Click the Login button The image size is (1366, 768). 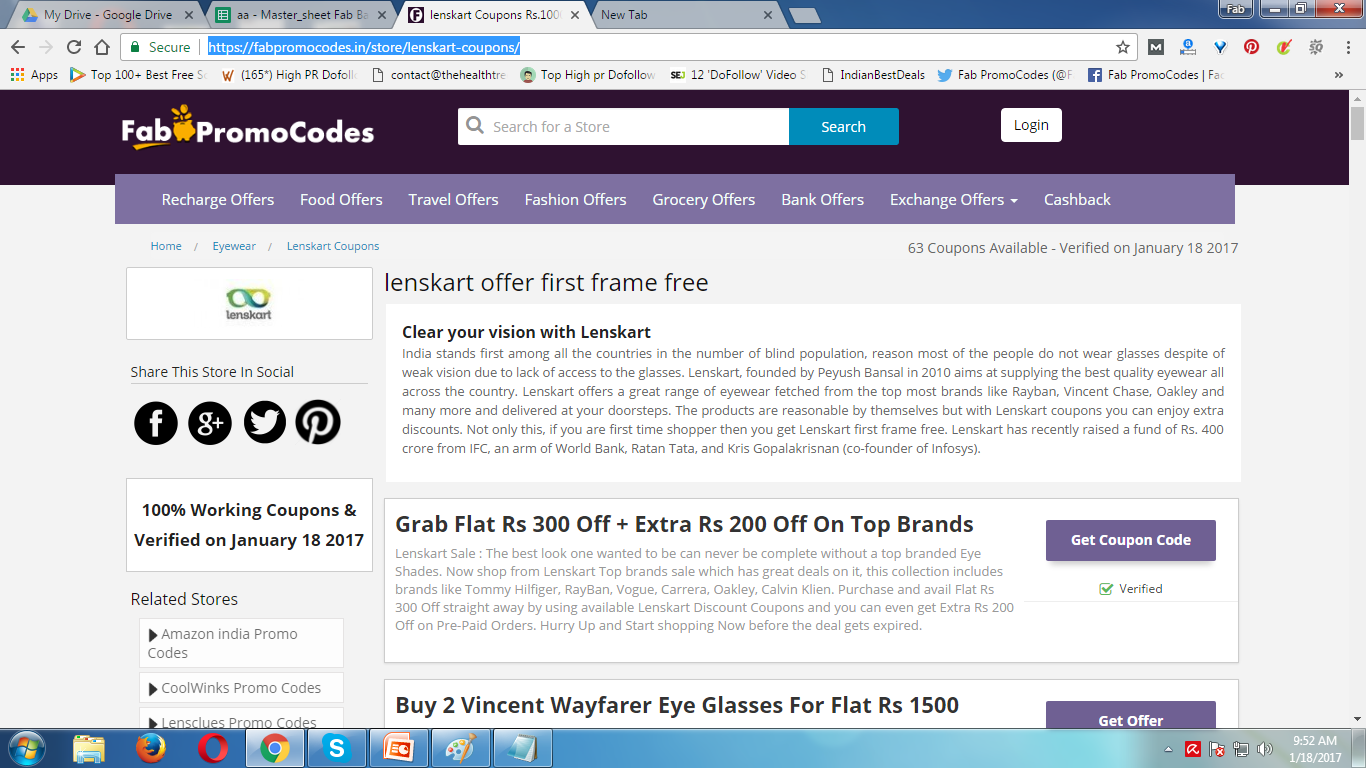point(1031,125)
